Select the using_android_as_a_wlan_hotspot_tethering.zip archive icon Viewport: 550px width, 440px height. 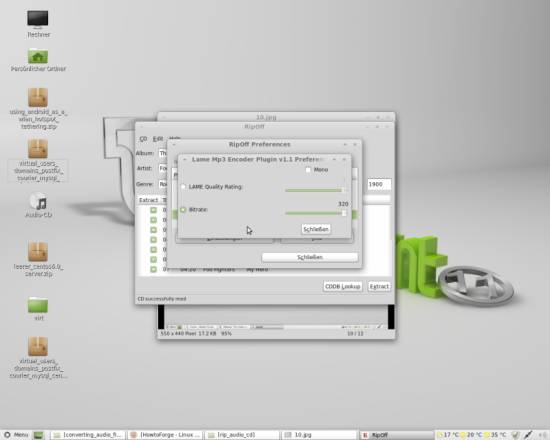38,97
